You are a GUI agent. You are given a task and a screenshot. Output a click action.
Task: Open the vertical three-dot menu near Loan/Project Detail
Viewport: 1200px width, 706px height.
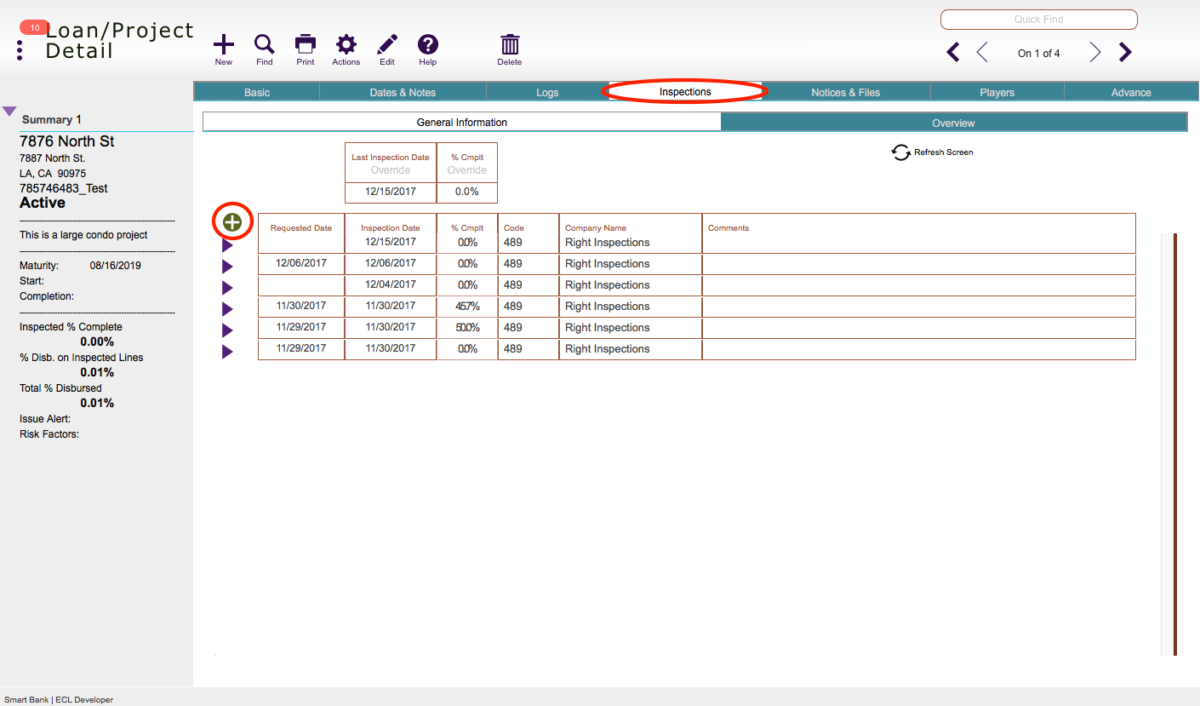[18, 49]
